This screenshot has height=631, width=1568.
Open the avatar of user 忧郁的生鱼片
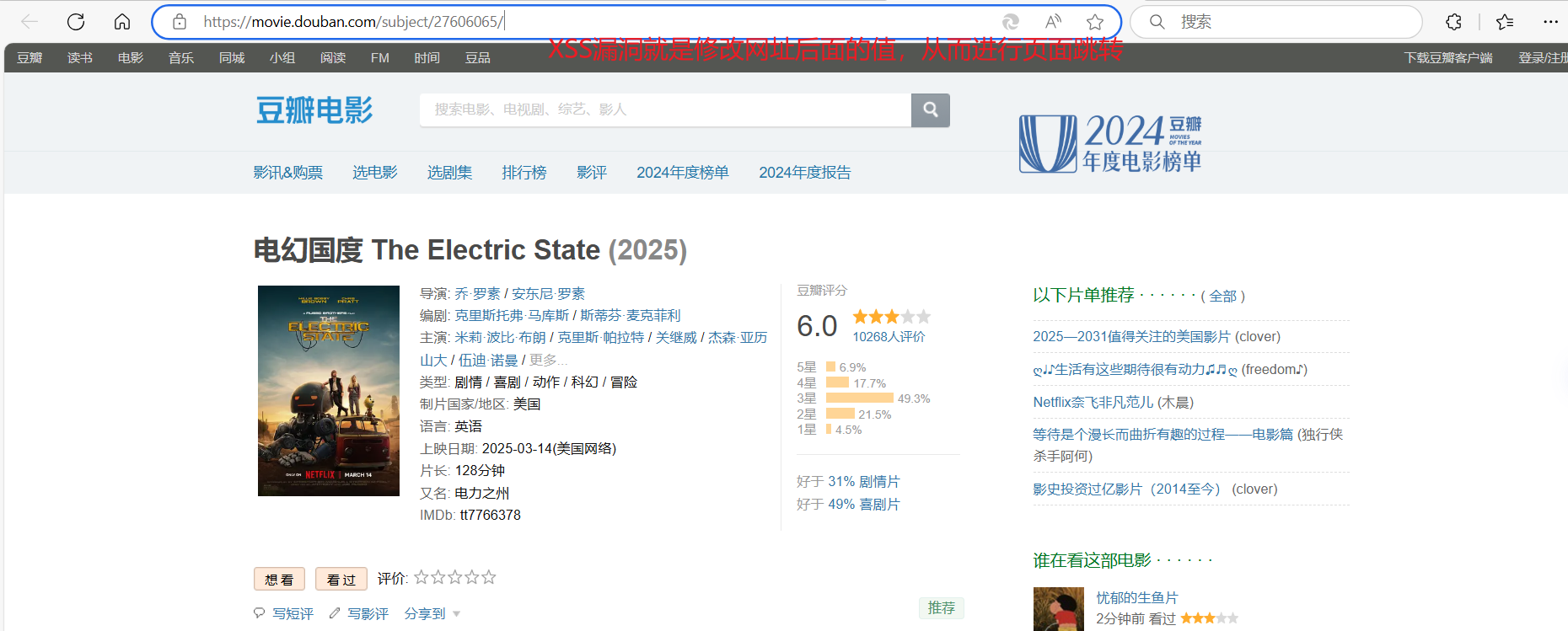point(1059,609)
